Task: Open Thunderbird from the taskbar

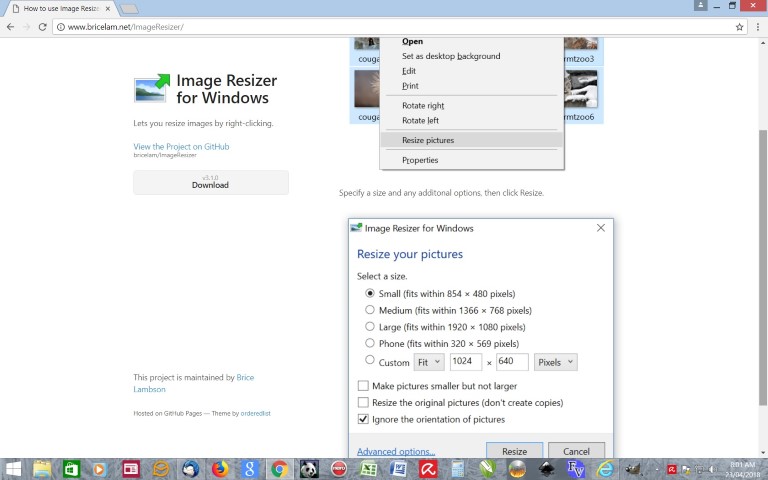Action: click(191, 469)
